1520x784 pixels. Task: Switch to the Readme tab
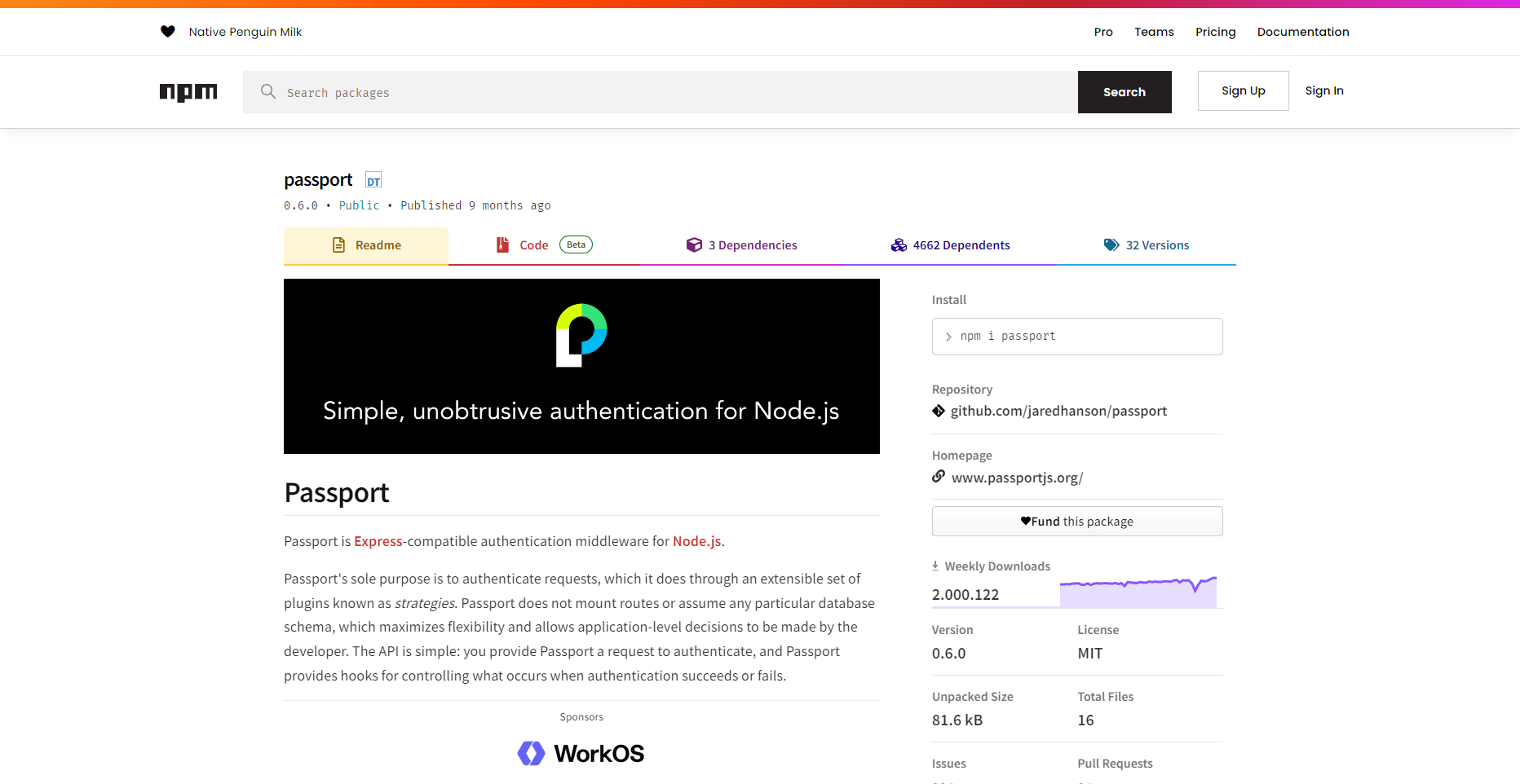pyautogui.click(x=366, y=245)
